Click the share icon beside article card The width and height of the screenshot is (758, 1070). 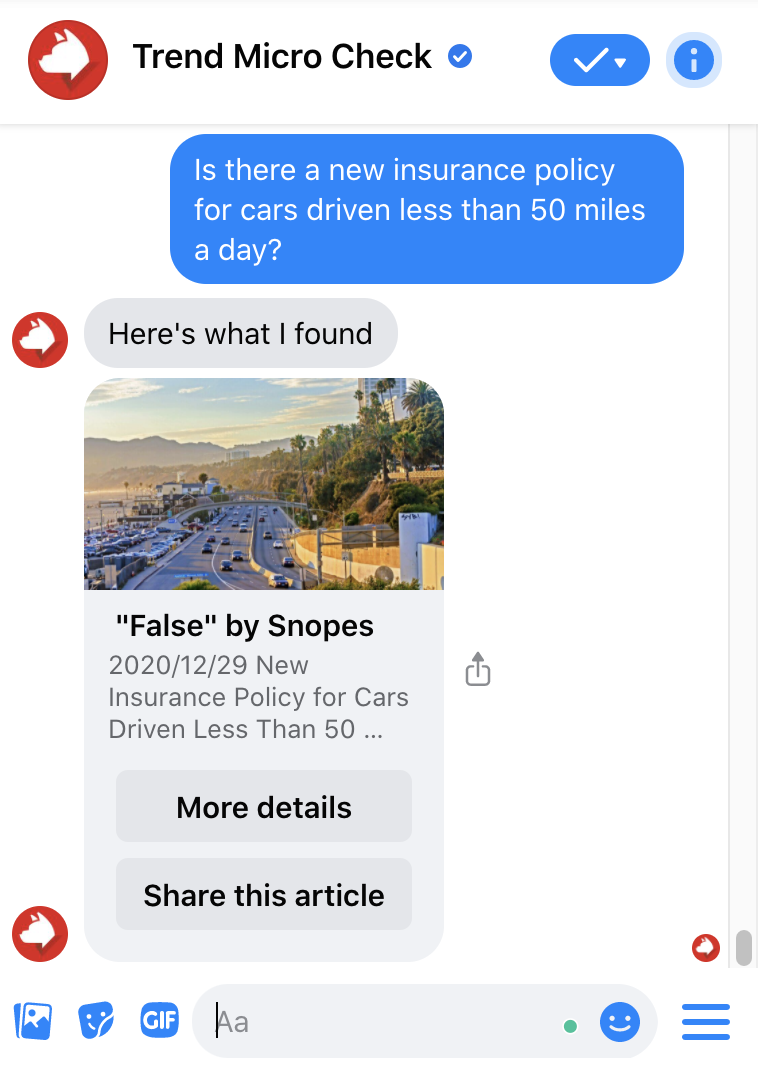click(x=478, y=669)
